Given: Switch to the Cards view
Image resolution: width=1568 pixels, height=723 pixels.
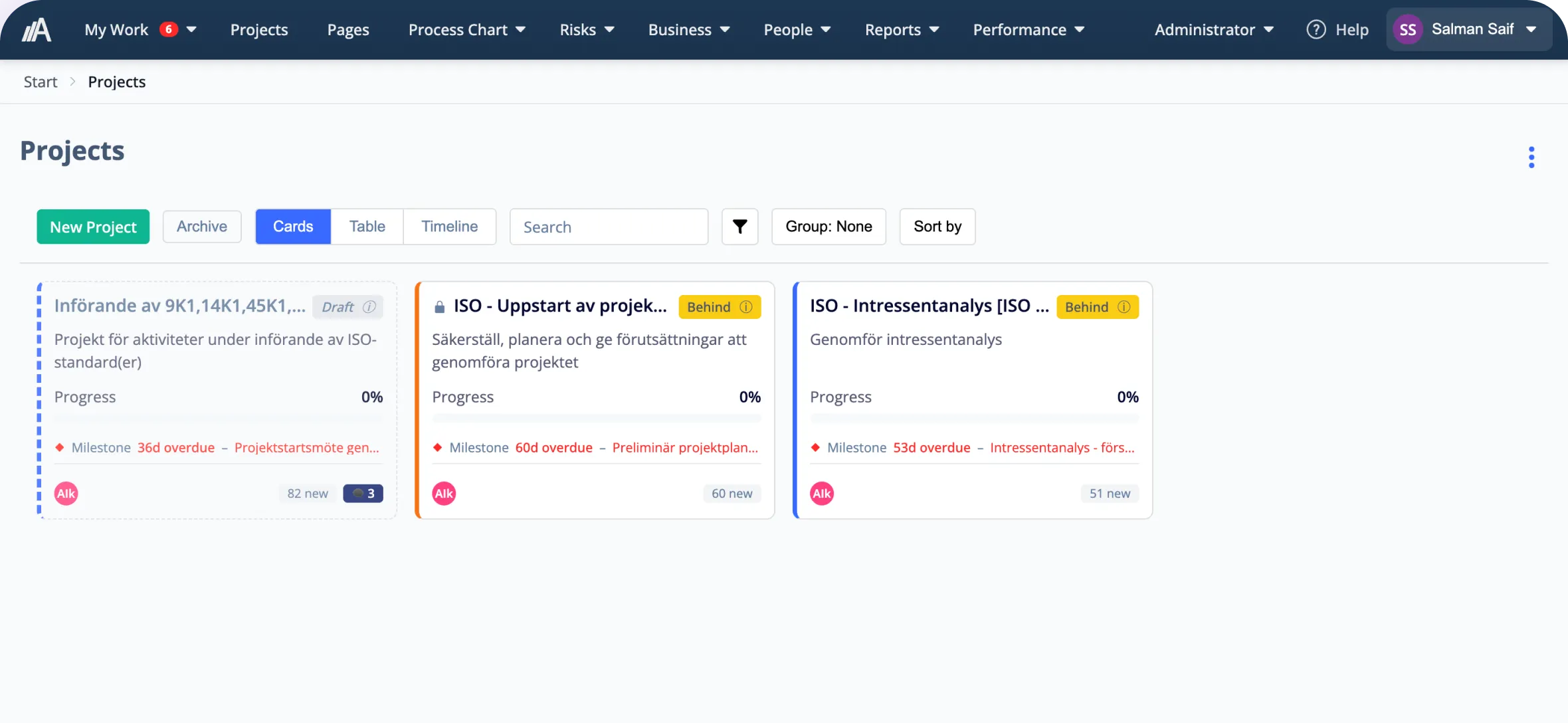Looking at the screenshot, I should pos(293,227).
